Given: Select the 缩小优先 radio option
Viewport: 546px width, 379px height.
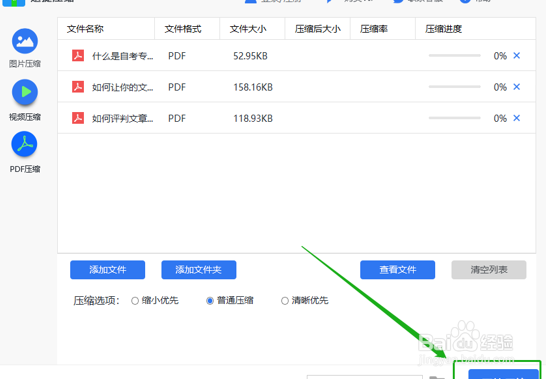Looking at the screenshot, I should click(x=135, y=301).
